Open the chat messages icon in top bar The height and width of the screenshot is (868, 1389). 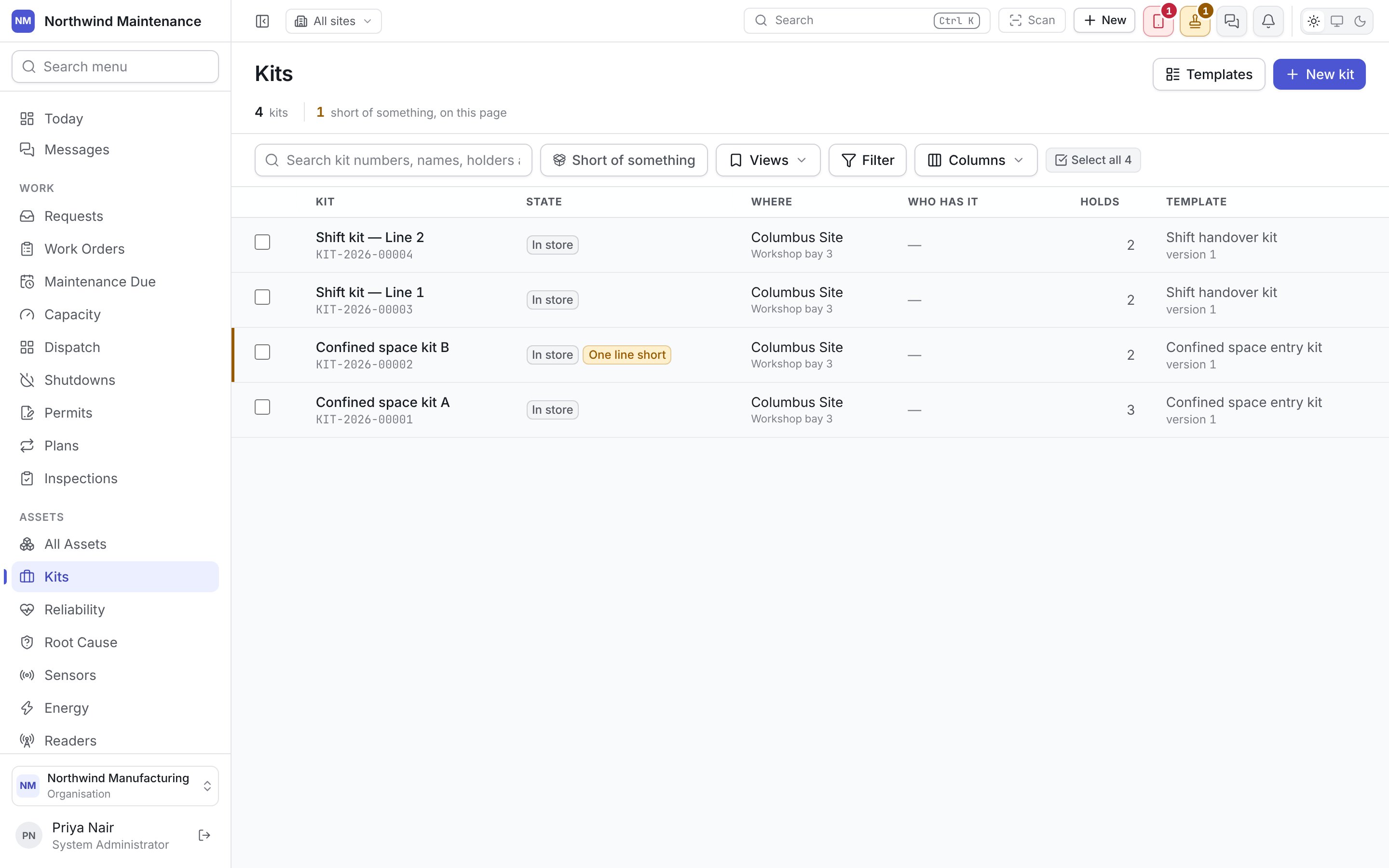1232,21
